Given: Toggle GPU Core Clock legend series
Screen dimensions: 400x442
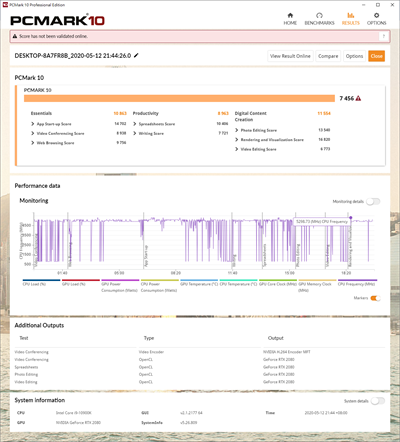Looking at the screenshot, I should tap(278, 282).
